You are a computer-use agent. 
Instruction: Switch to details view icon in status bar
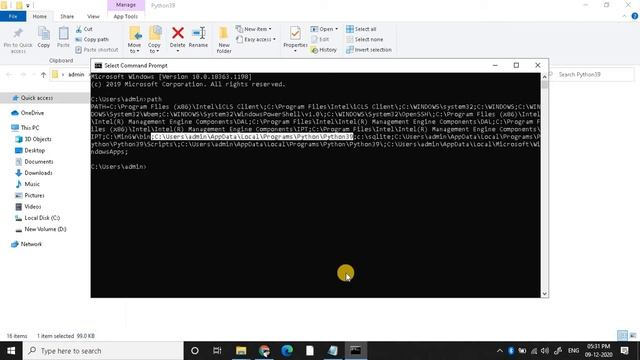(x=622, y=336)
